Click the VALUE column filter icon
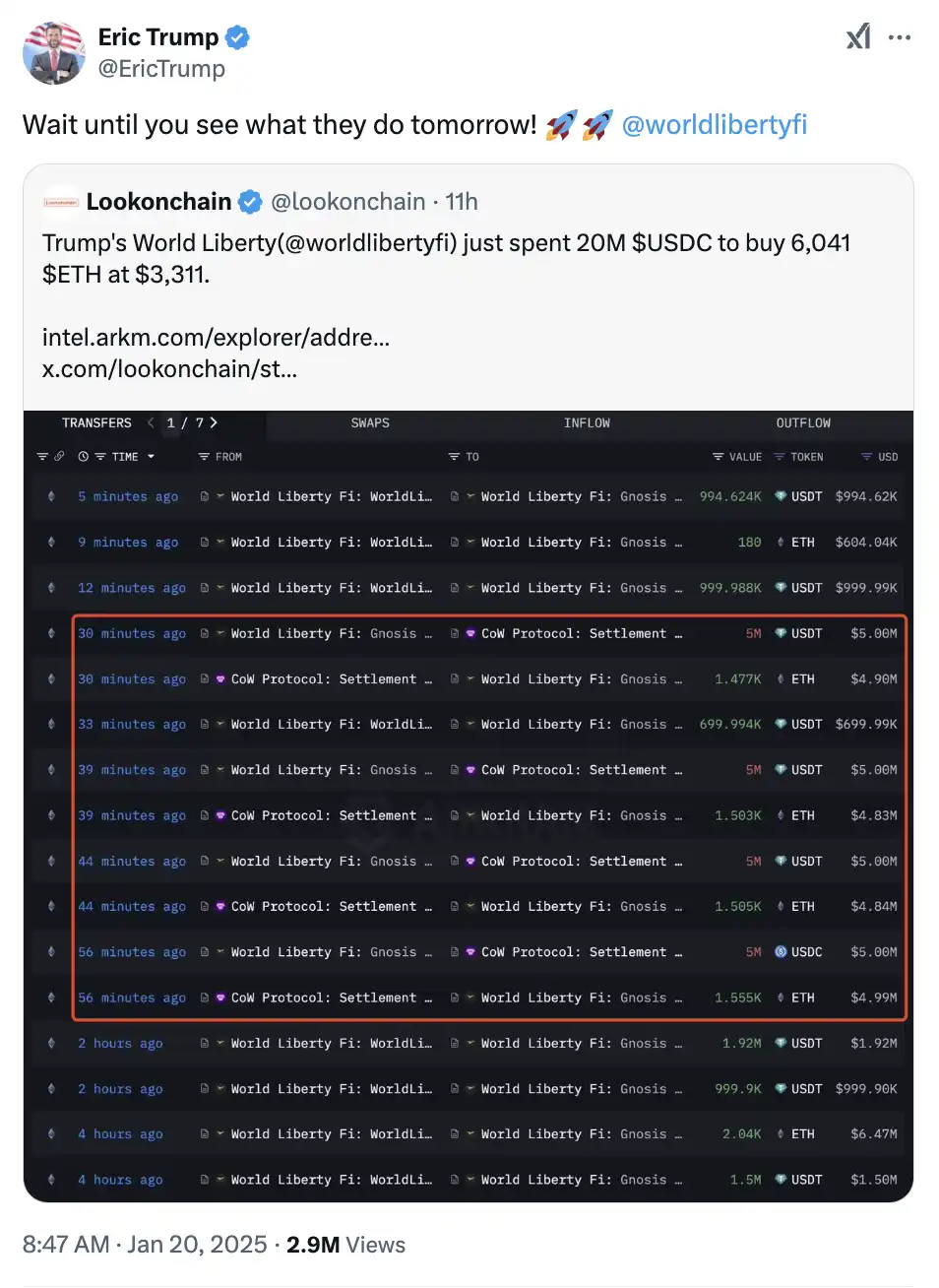Image resolution: width=939 pixels, height=1288 pixels. click(x=718, y=457)
